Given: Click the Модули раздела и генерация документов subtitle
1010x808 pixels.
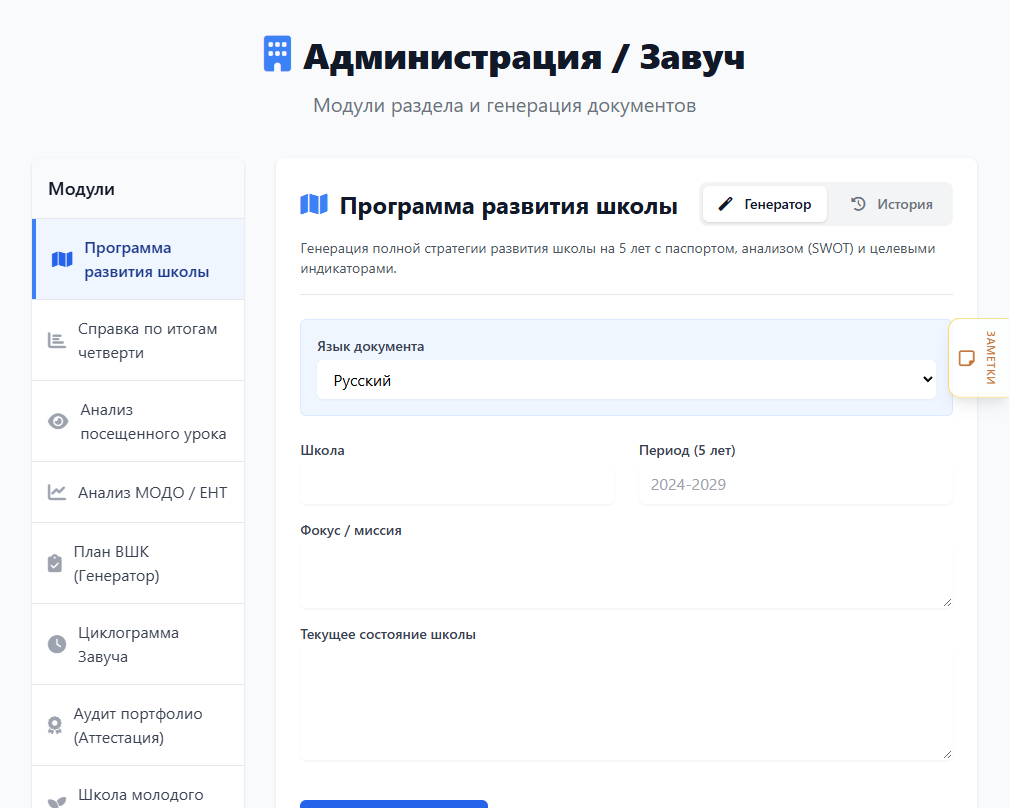Looking at the screenshot, I should (504, 105).
